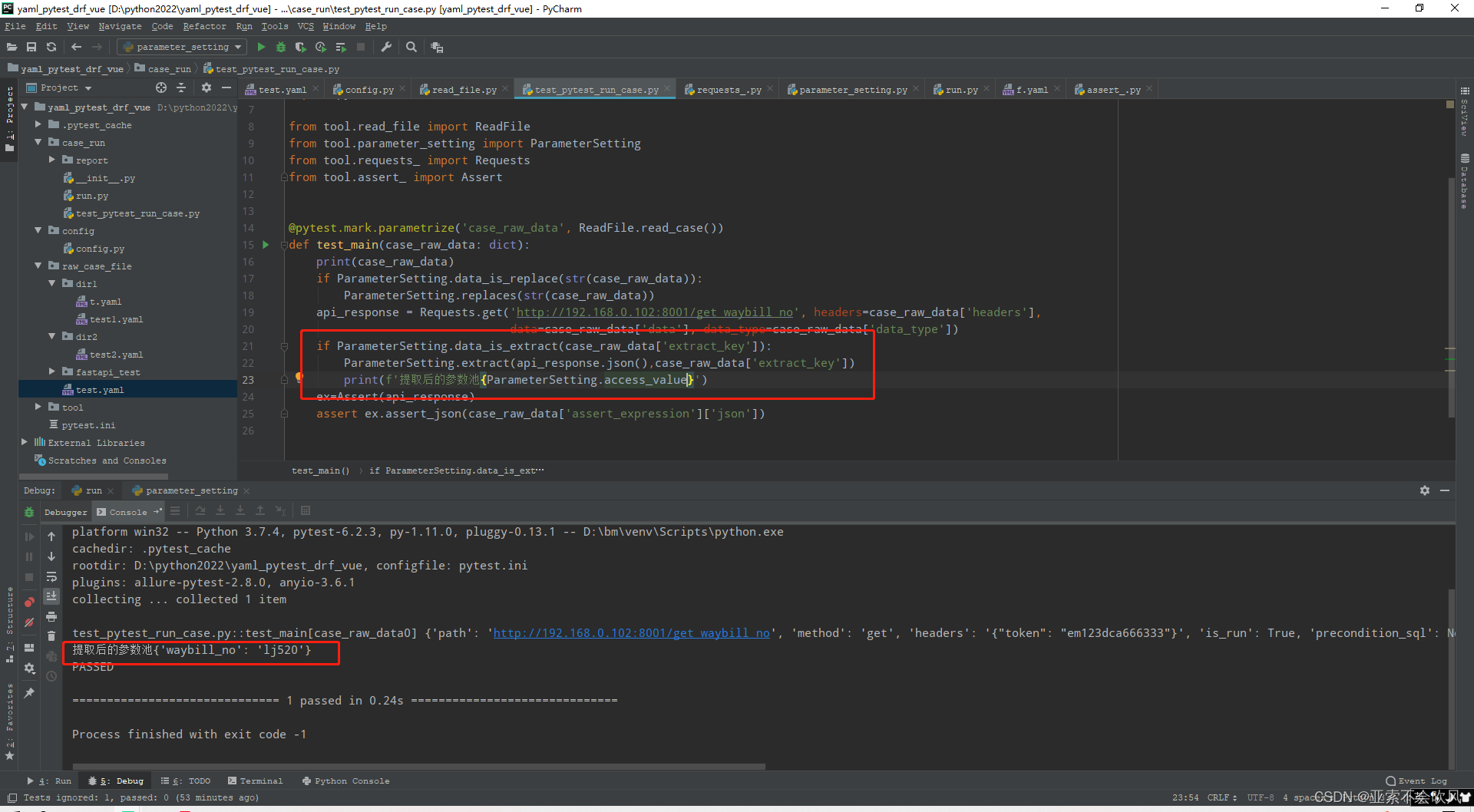Open the run configuration dropdown parameter_setting
This screenshot has height=812, width=1474.
[x=183, y=47]
